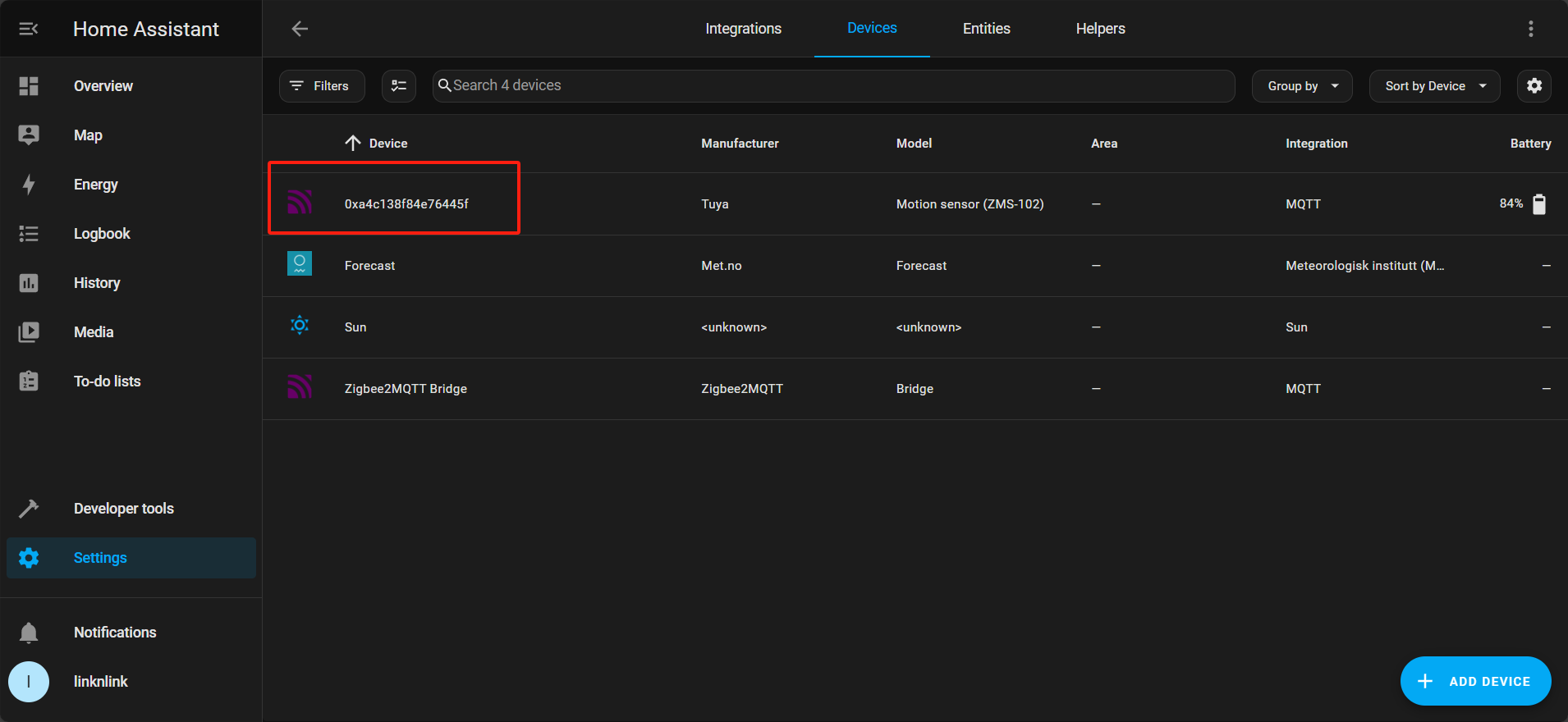Expand the Group by dropdown
This screenshot has width=1568, height=722.
(x=1301, y=86)
